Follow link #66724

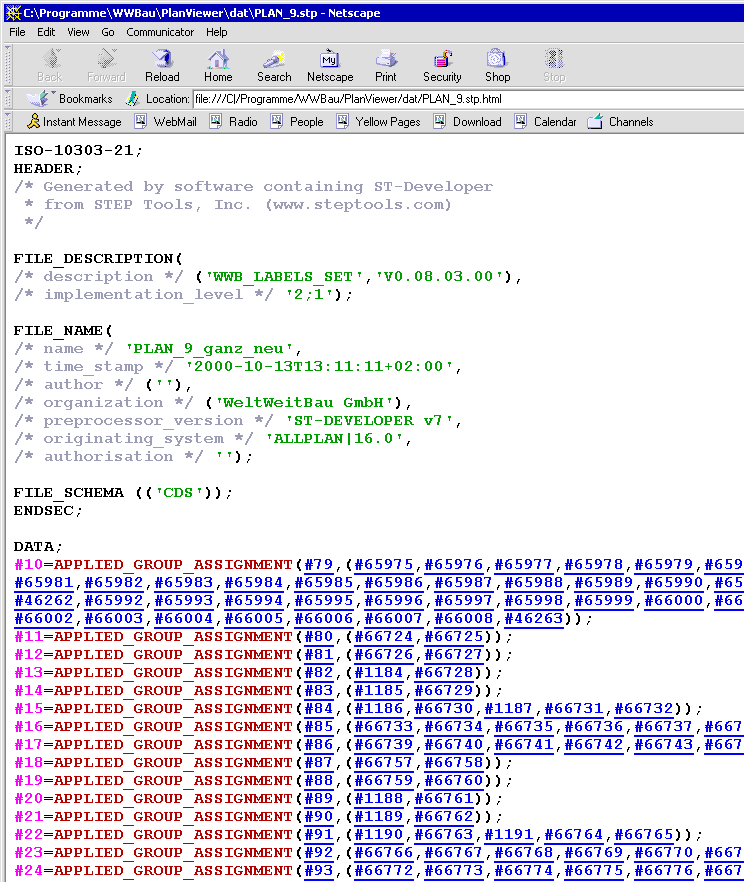tap(384, 637)
